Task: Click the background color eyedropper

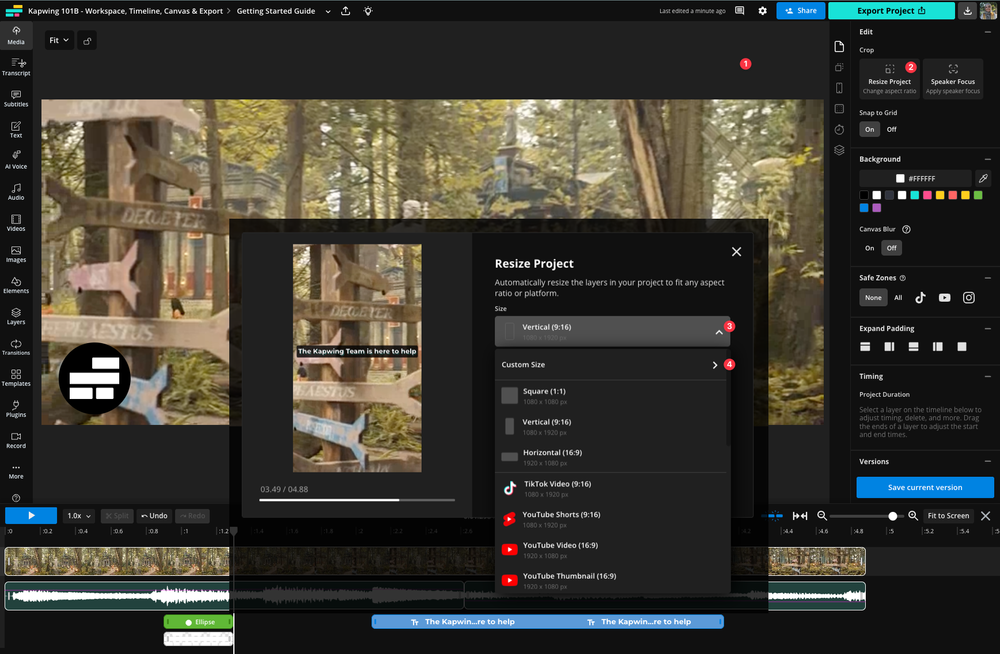Action: (983, 177)
